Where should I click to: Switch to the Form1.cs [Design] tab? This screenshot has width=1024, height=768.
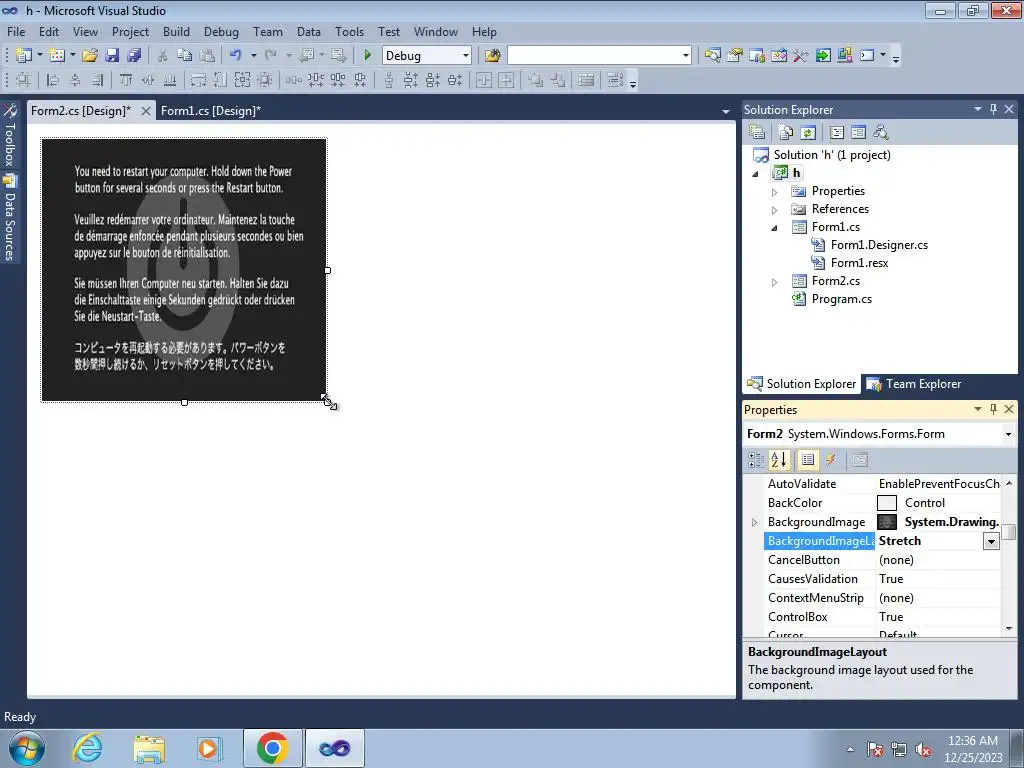click(210, 110)
